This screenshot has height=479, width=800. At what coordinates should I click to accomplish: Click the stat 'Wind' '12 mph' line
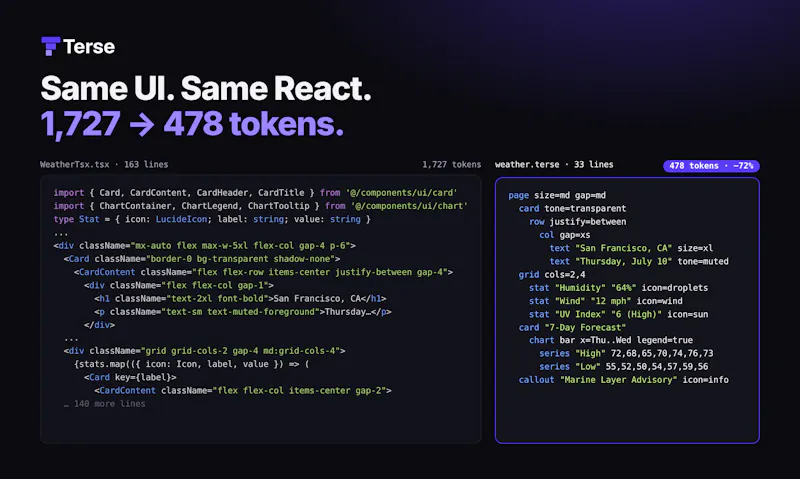[606, 301]
